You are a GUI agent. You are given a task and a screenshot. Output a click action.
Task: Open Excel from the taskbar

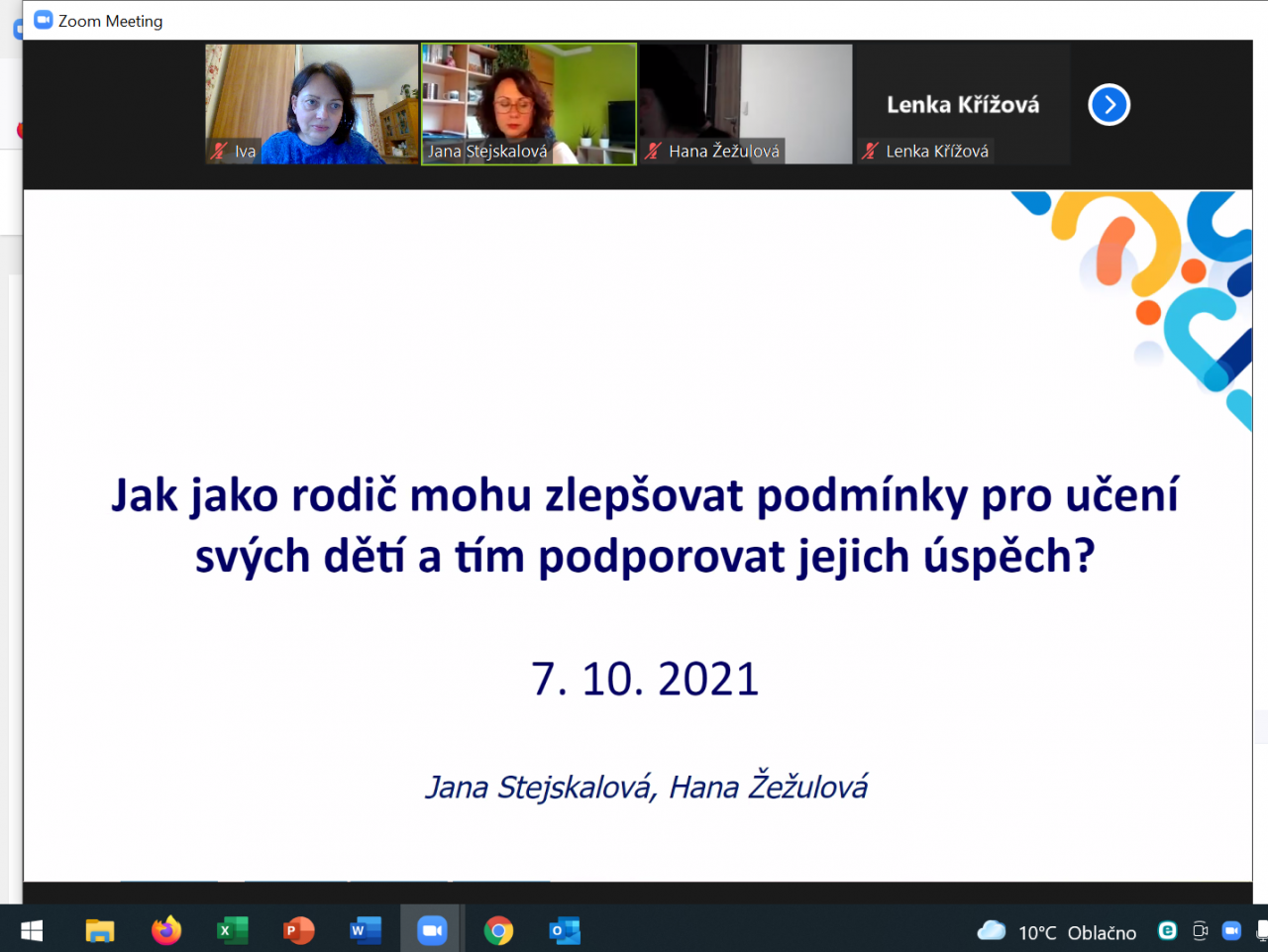pyautogui.click(x=233, y=930)
